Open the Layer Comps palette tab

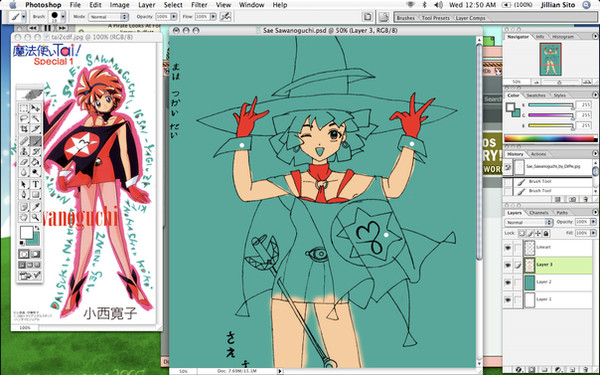470,18
